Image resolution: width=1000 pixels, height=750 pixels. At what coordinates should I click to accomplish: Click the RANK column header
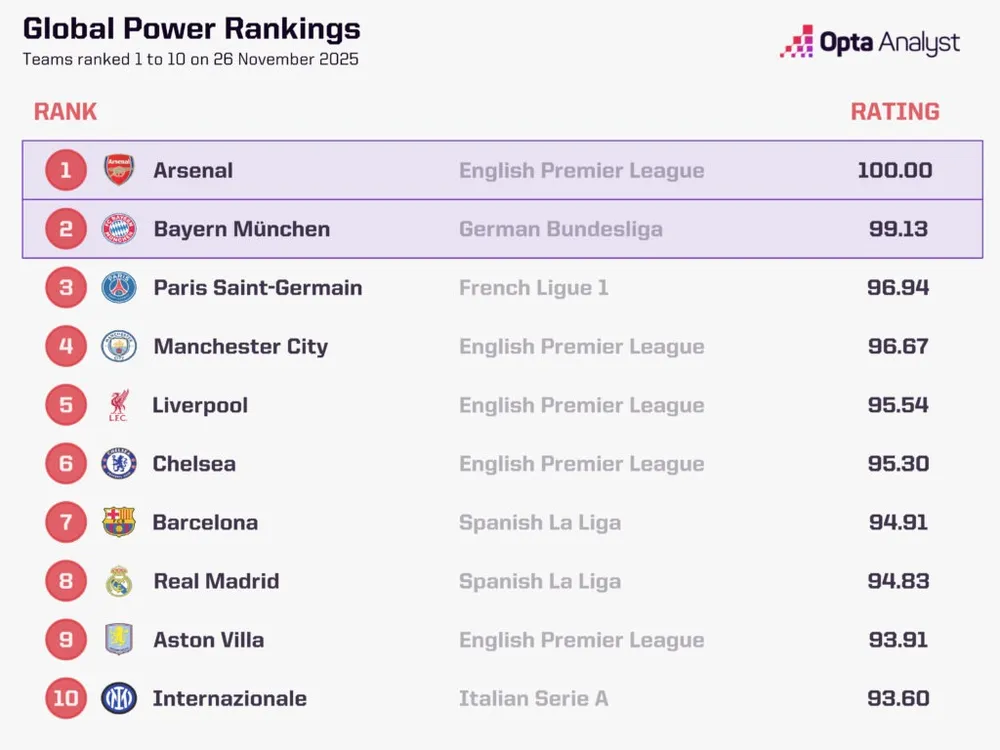pos(65,111)
